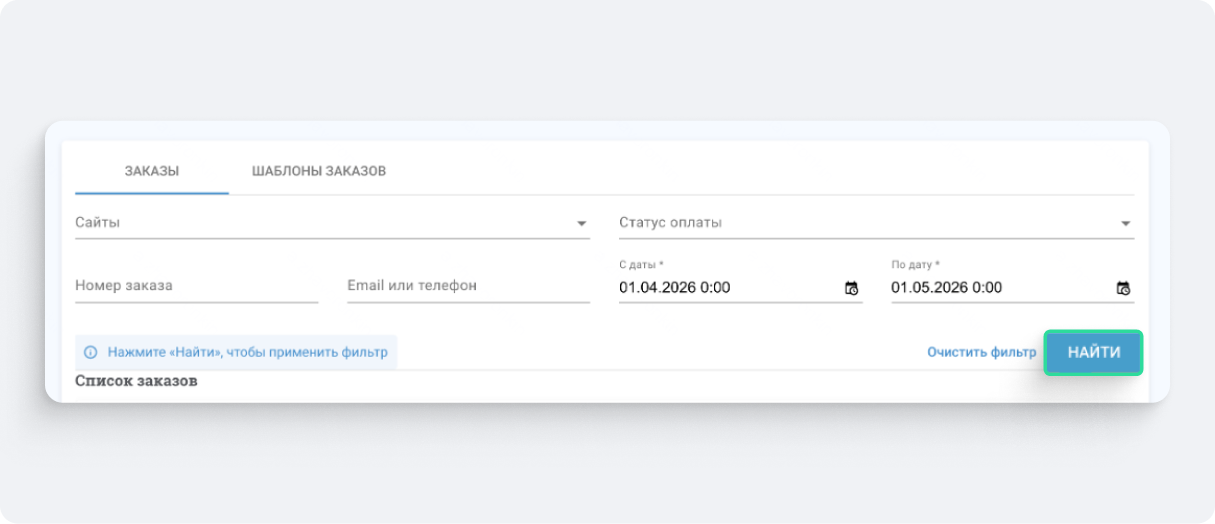Click the Список заказов heading
This screenshot has width=1215, height=524.
coord(136,381)
